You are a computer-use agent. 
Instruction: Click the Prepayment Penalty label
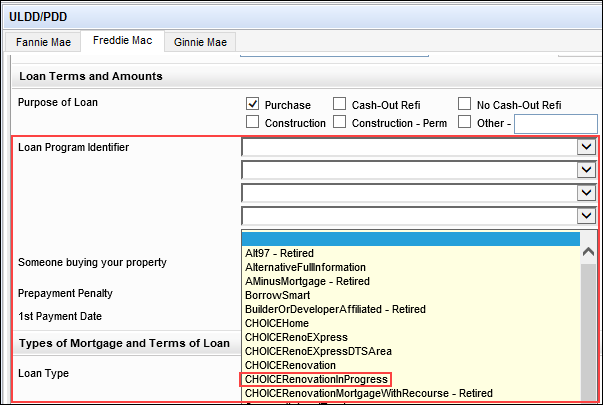(65, 293)
